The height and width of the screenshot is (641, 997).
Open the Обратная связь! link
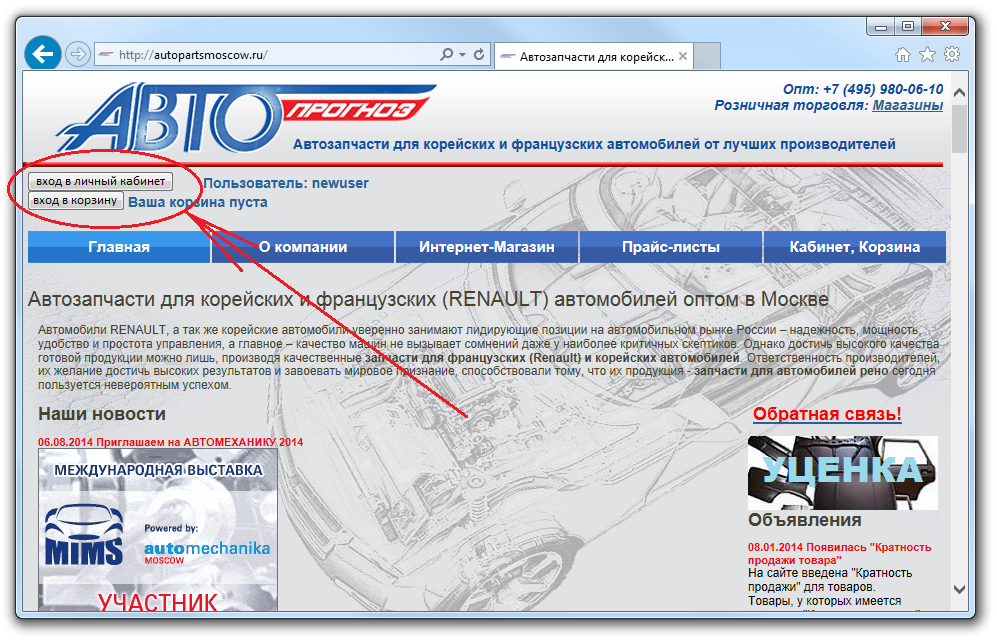[x=827, y=414]
